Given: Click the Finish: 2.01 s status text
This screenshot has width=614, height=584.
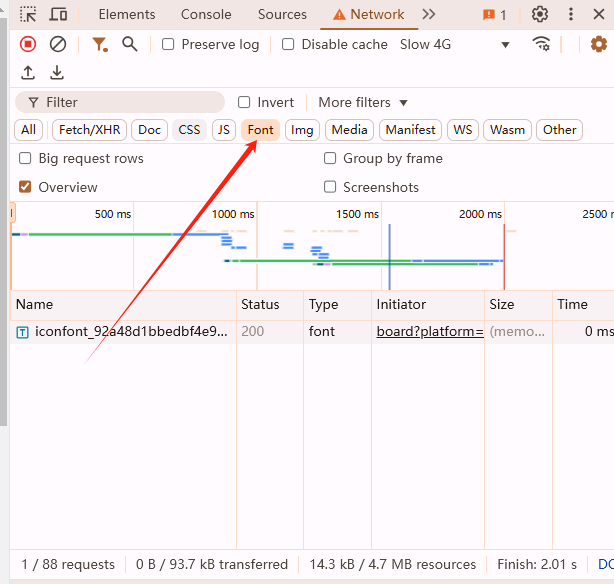Looking at the screenshot, I should 537,564.
